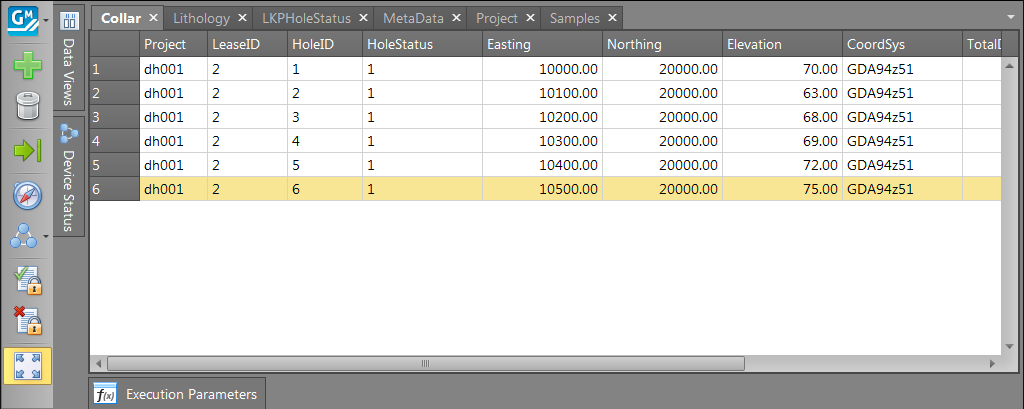Toggle the full-screen expand arrows button

27,365
